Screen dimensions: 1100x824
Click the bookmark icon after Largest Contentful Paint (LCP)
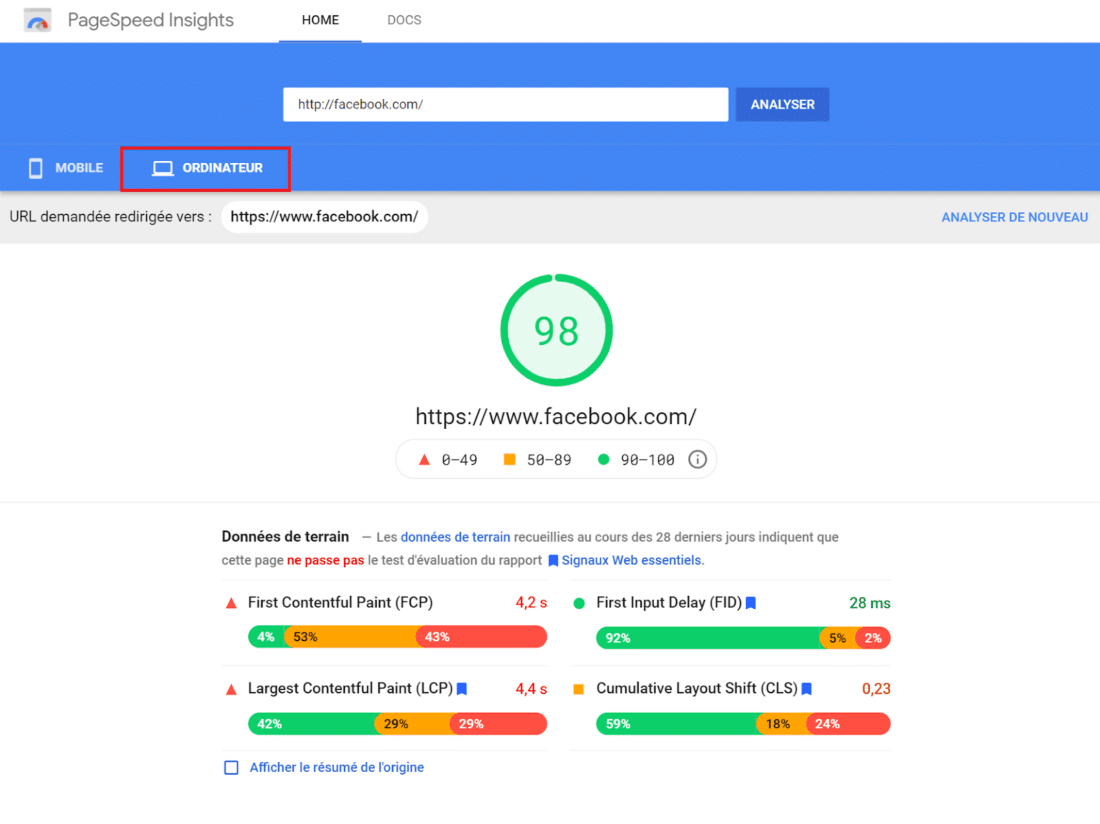(x=462, y=689)
